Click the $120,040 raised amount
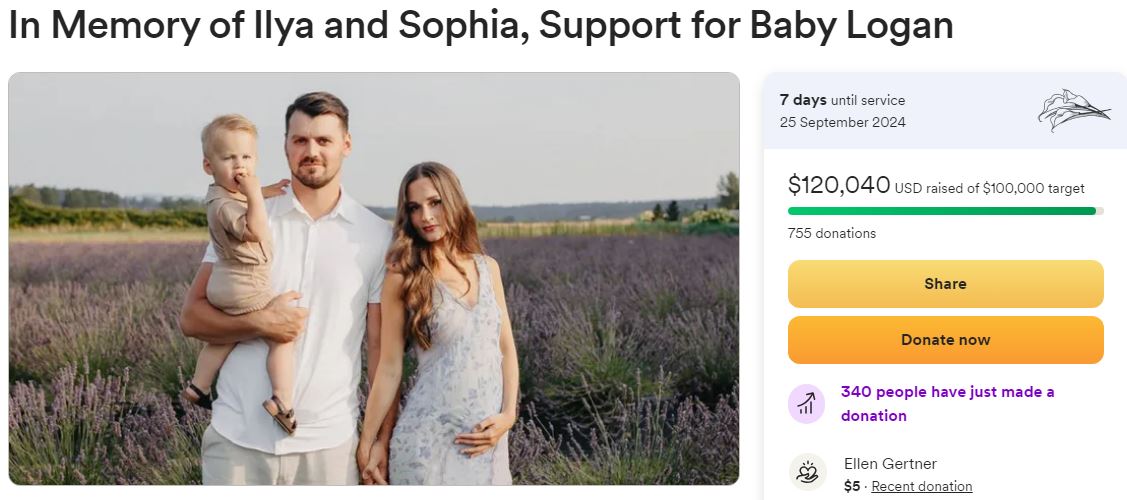This screenshot has width=1127, height=500. pyautogui.click(x=838, y=185)
